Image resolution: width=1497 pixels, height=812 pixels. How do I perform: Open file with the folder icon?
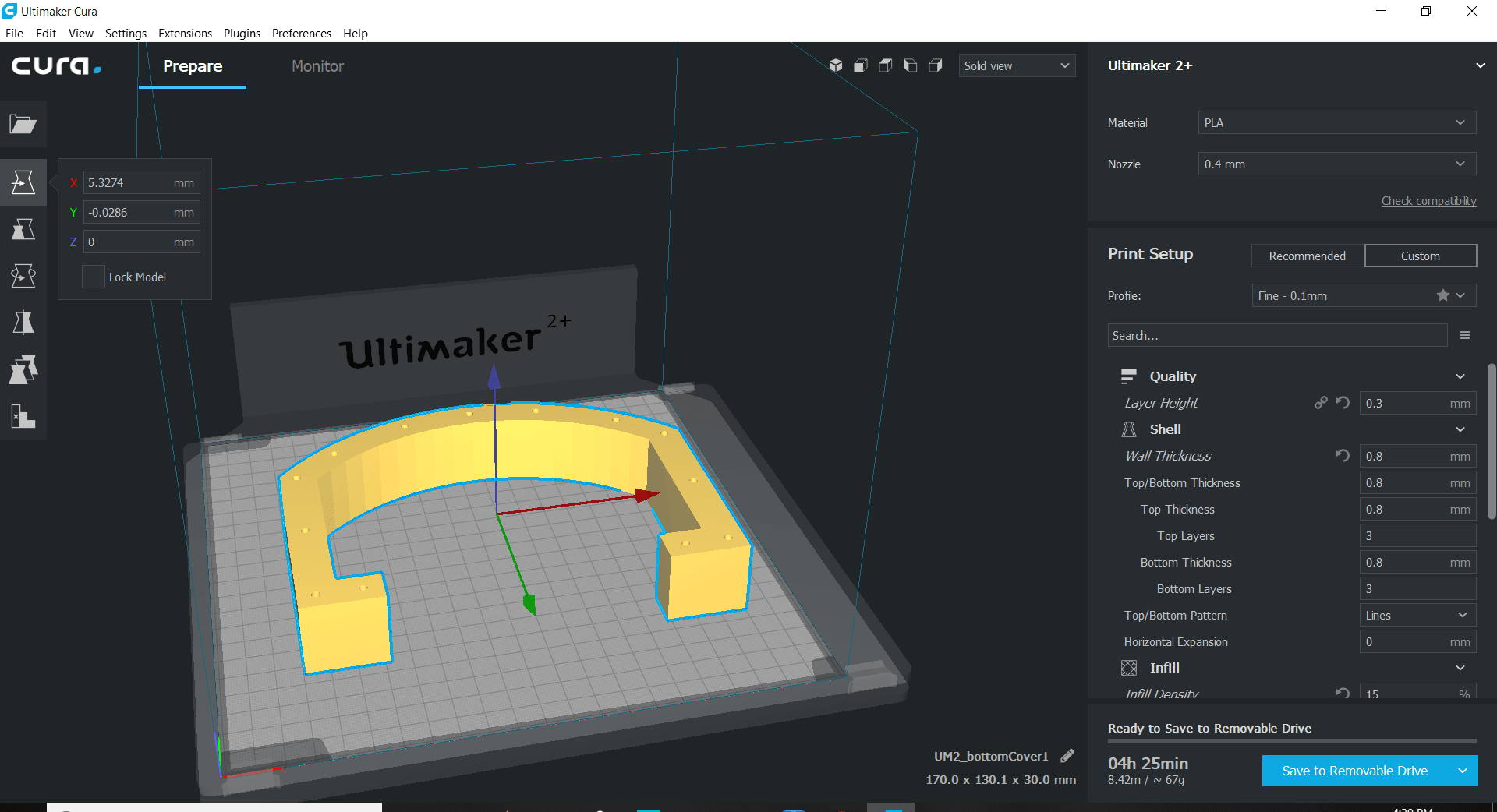23,124
